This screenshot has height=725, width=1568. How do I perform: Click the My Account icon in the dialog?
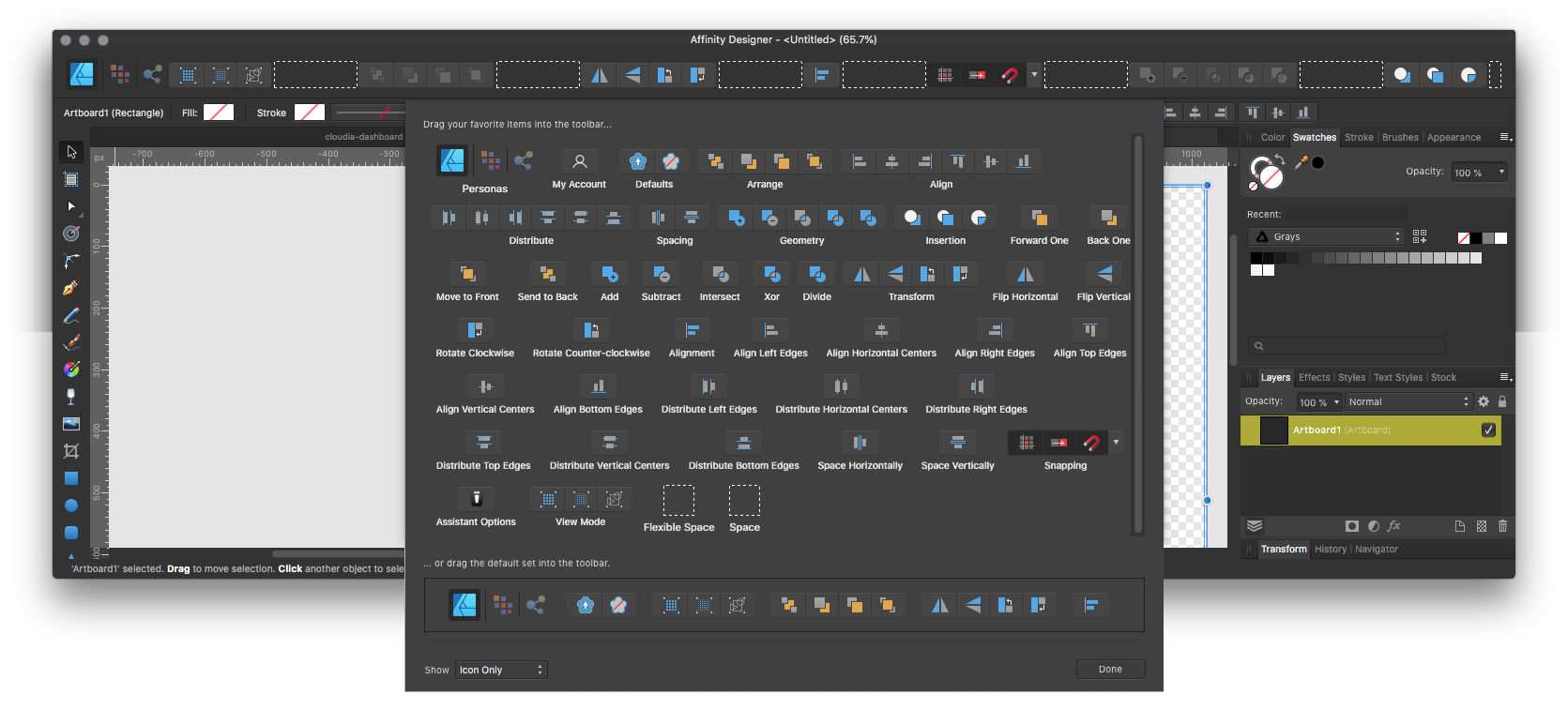pos(580,161)
